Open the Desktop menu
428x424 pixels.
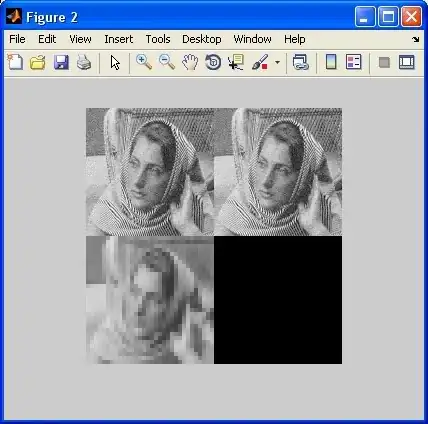[x=202, y=39]
